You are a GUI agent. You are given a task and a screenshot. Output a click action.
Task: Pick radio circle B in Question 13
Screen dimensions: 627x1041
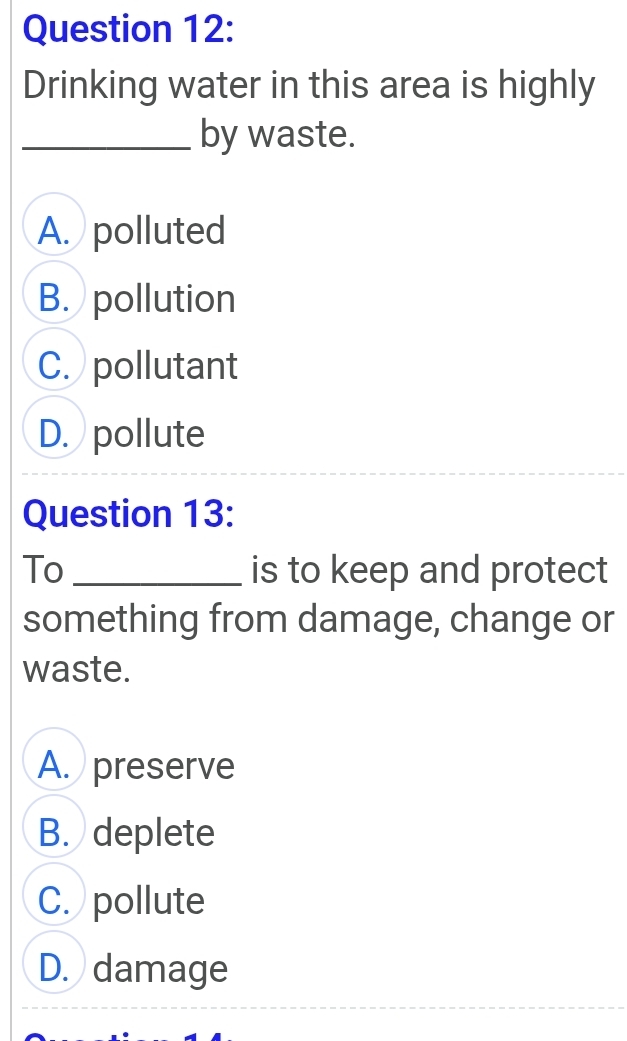tap(55, 834)
